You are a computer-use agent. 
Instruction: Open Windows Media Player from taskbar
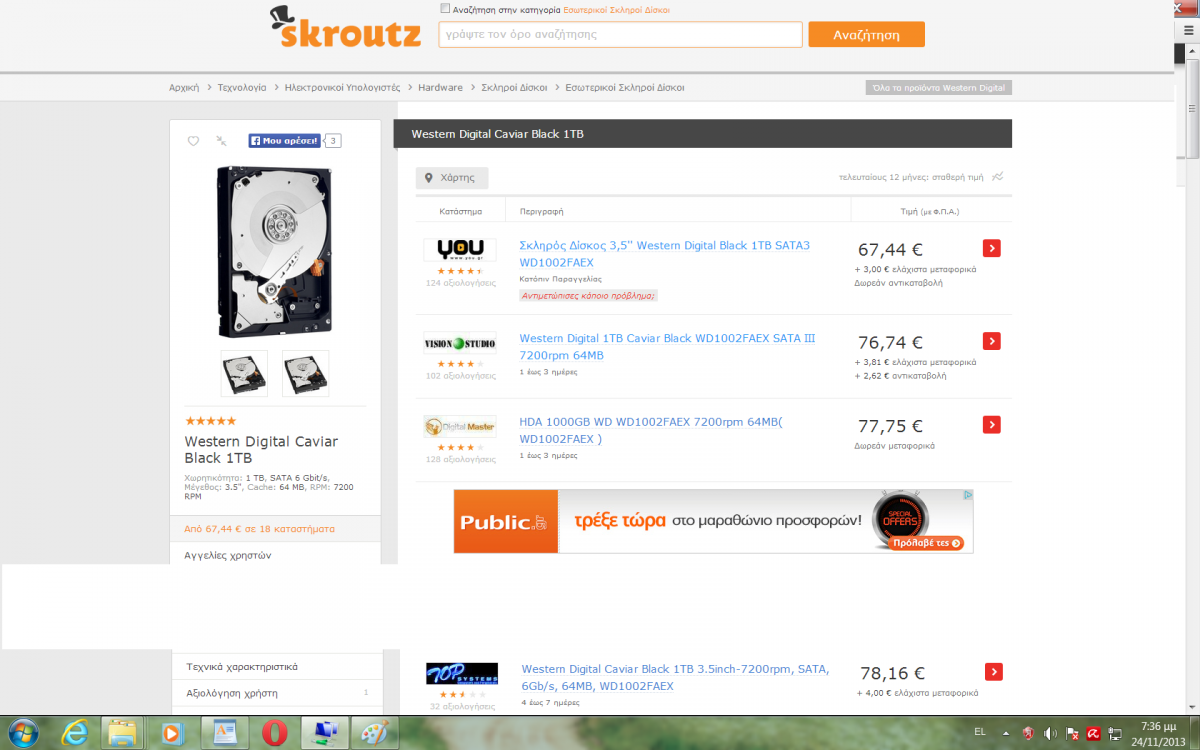tap(173, 733)
